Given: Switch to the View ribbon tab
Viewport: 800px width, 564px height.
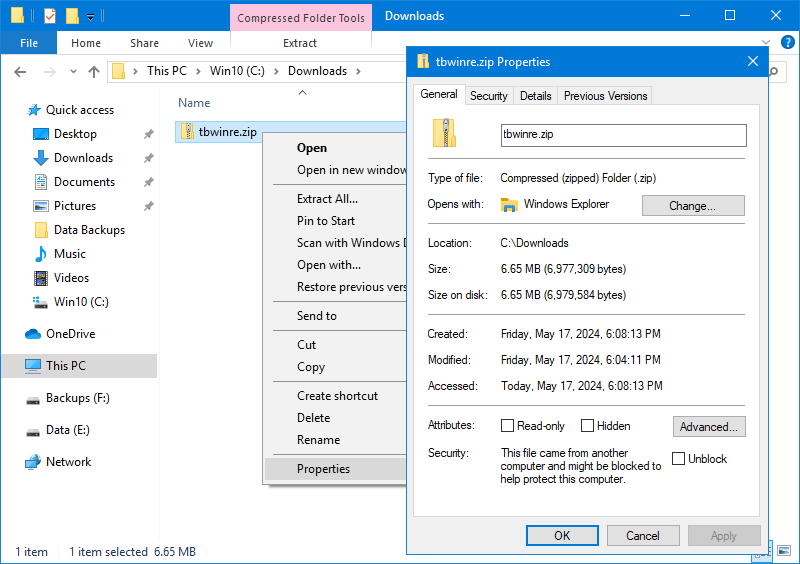Looking at the screenshot, I should (200, 43).
